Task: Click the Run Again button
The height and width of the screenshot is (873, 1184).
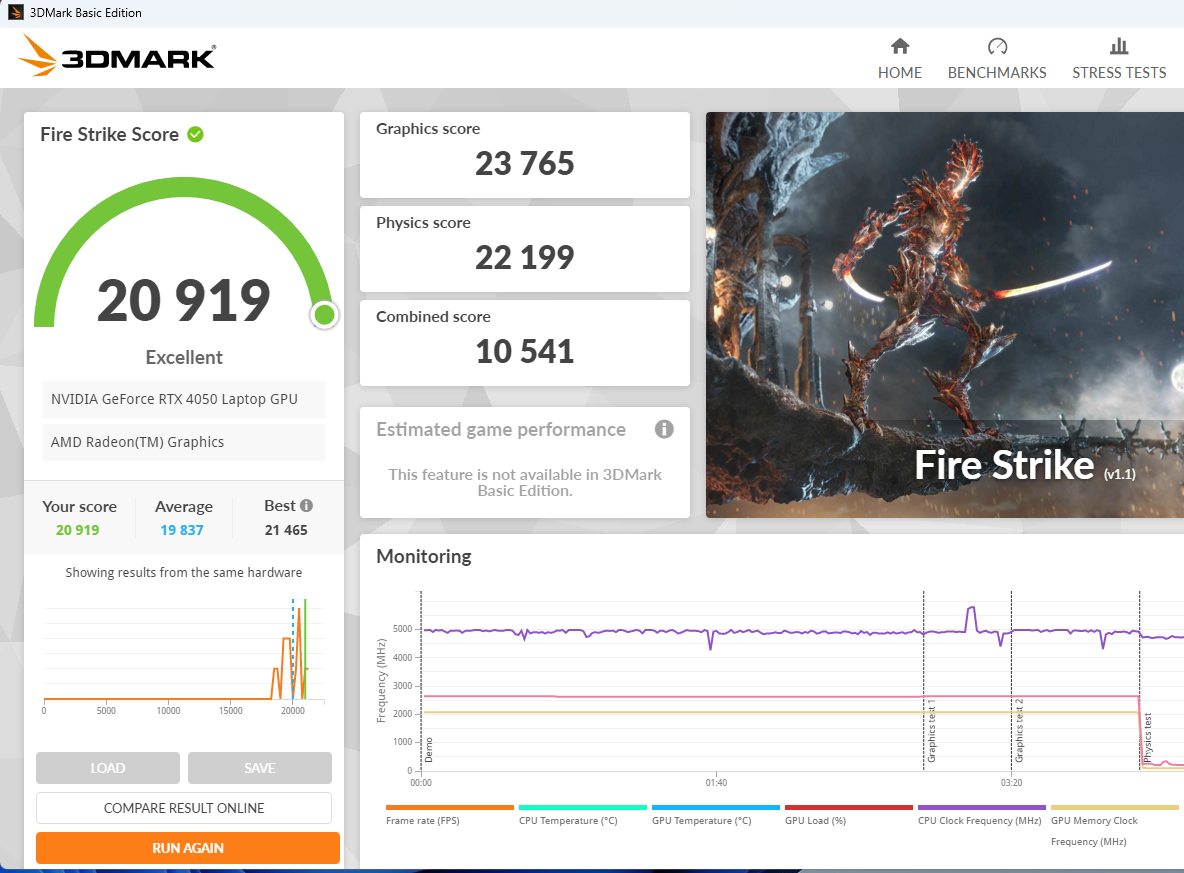Action: 188,848
